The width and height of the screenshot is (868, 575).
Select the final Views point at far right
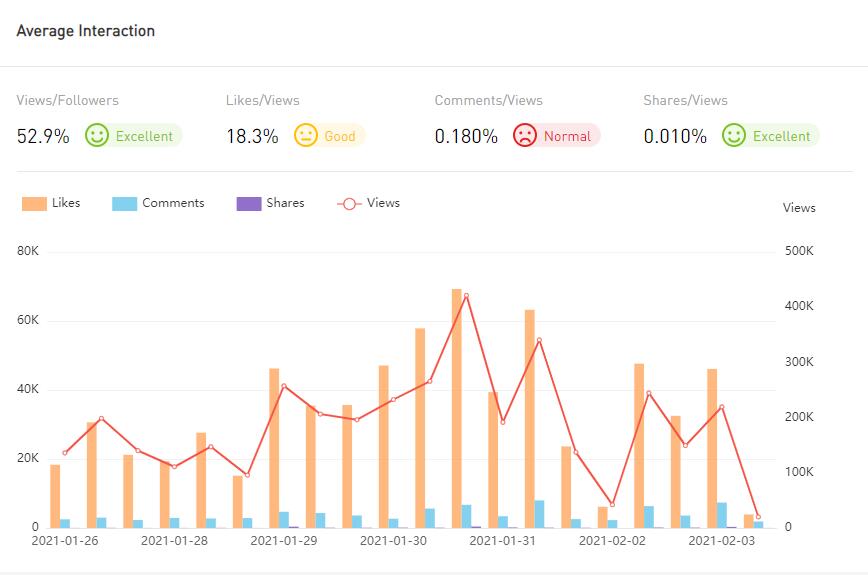[758, 517]
